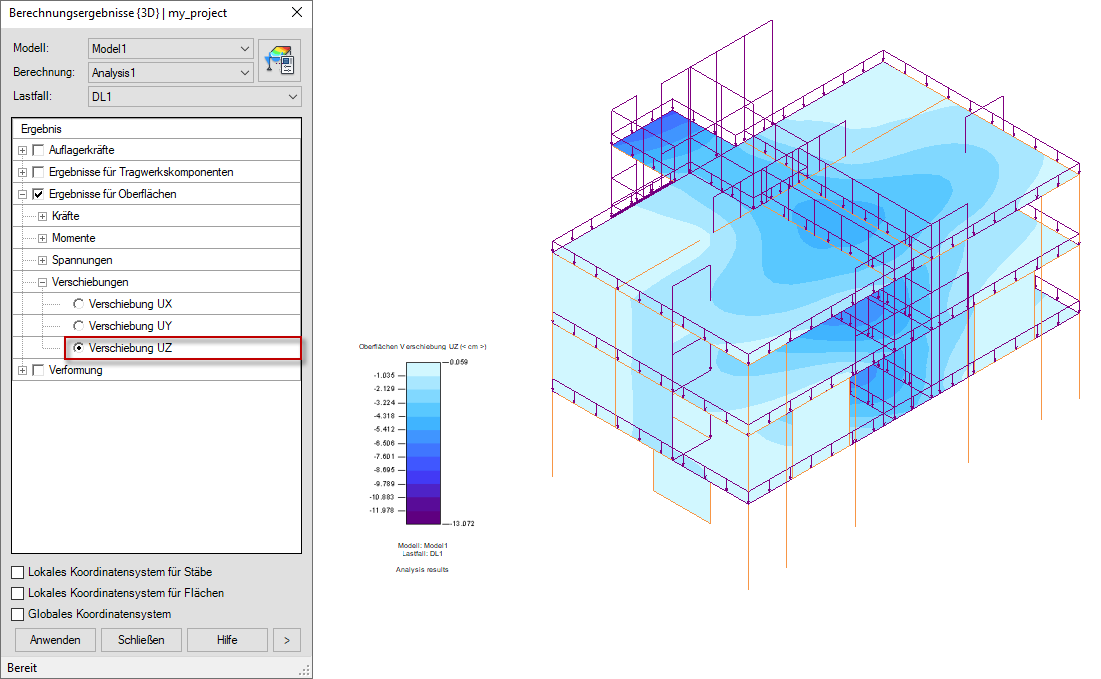The image size is (1101, 679).
Task: Select Verschiebung UZ radio button
Action: (x=79, y=348)
